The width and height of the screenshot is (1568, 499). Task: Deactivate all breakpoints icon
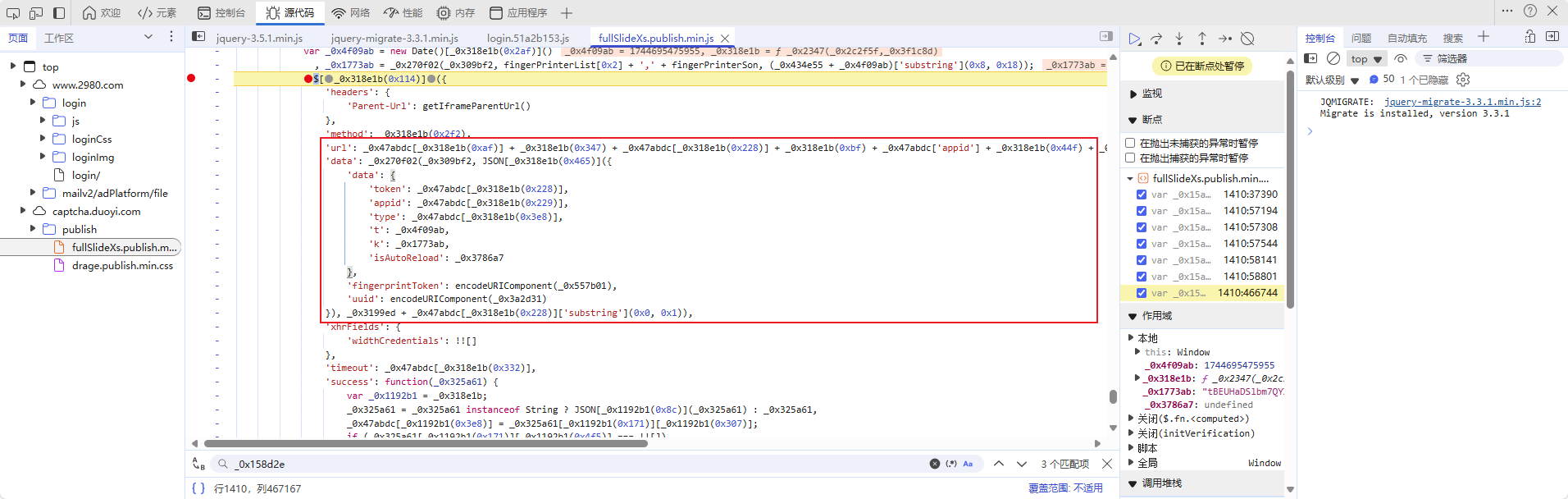1247,39
